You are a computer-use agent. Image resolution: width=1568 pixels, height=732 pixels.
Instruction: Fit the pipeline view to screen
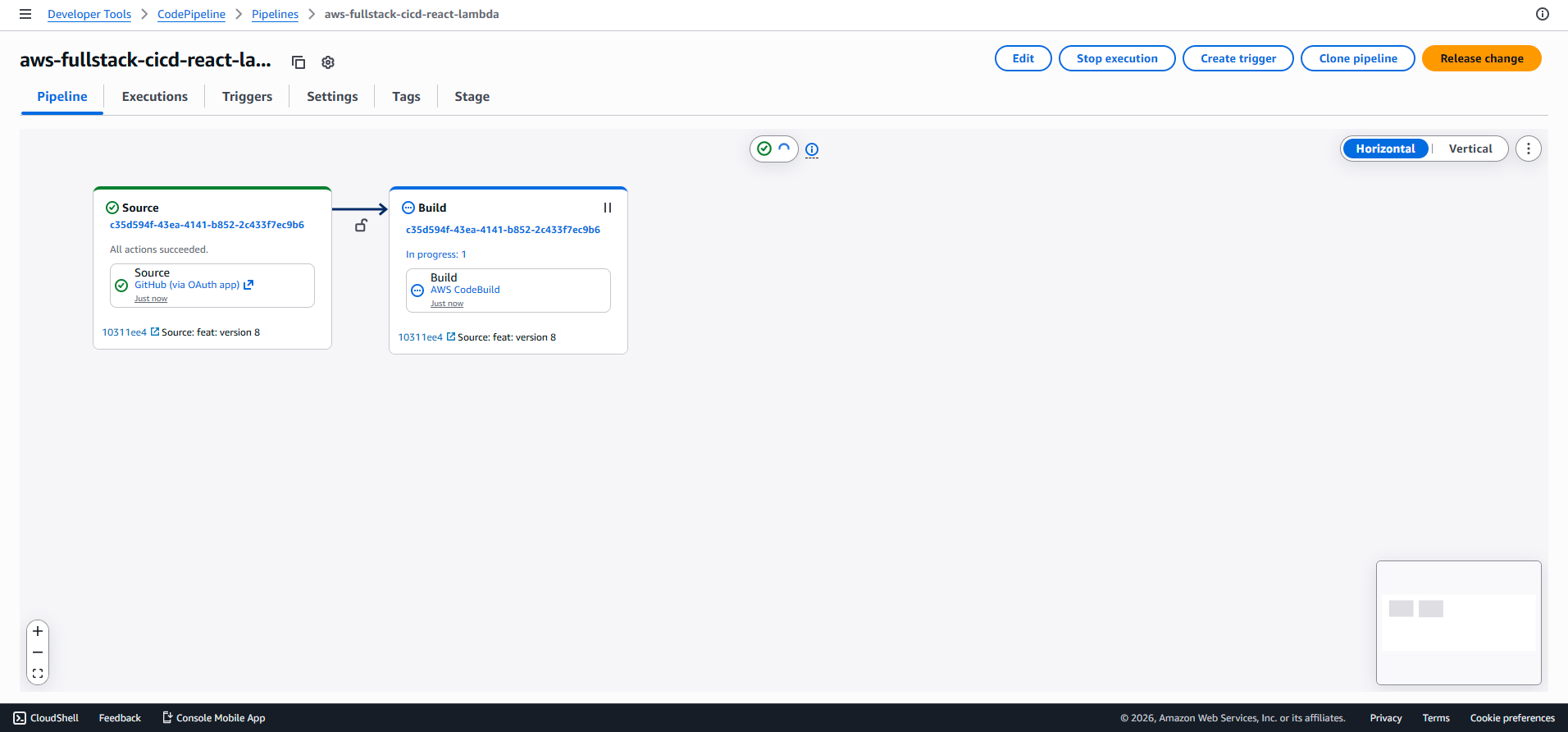38,673
